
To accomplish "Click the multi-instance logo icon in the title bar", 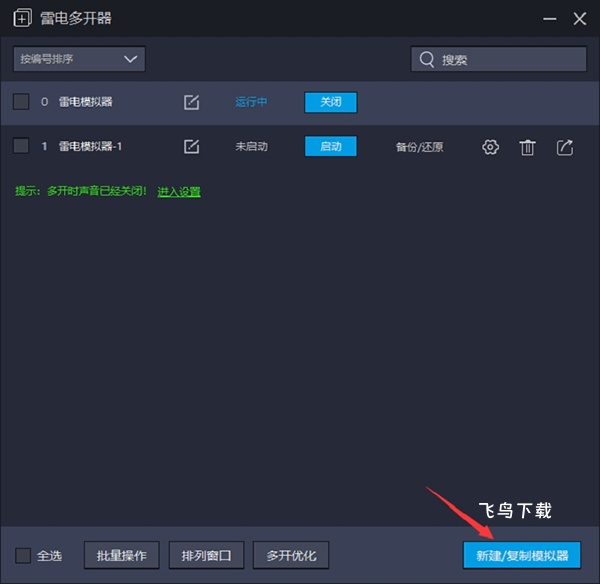I will click(23, 18).
